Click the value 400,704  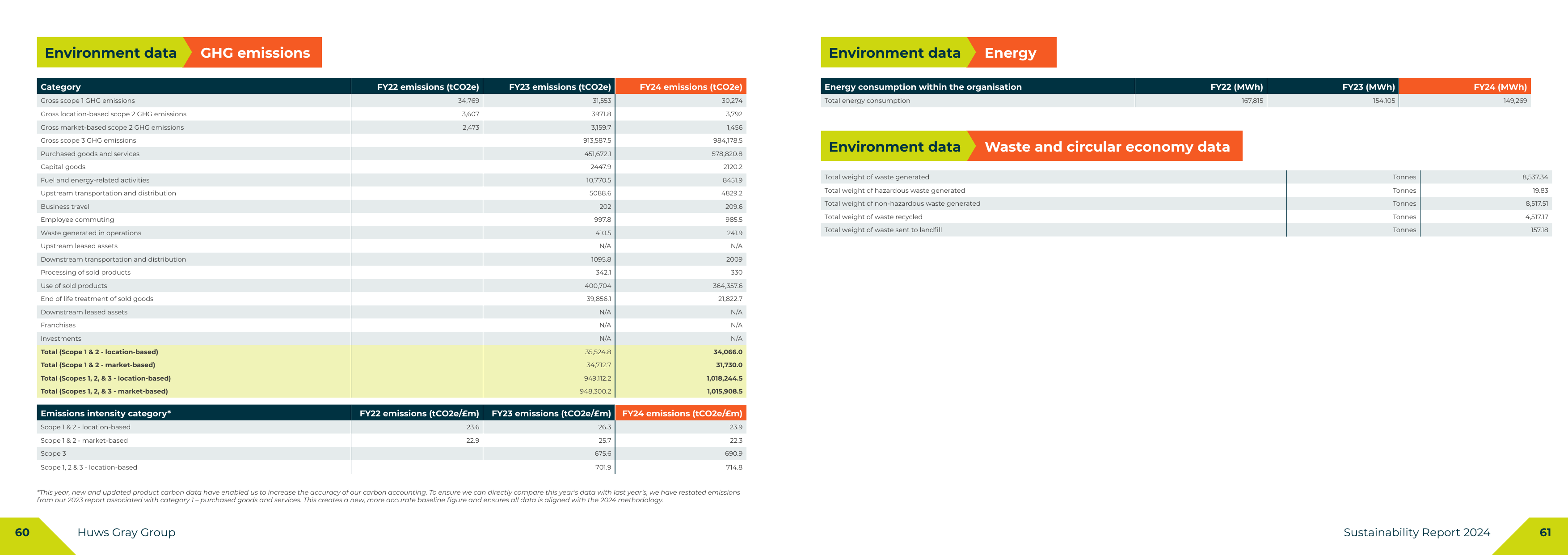(x=598, y=286)
